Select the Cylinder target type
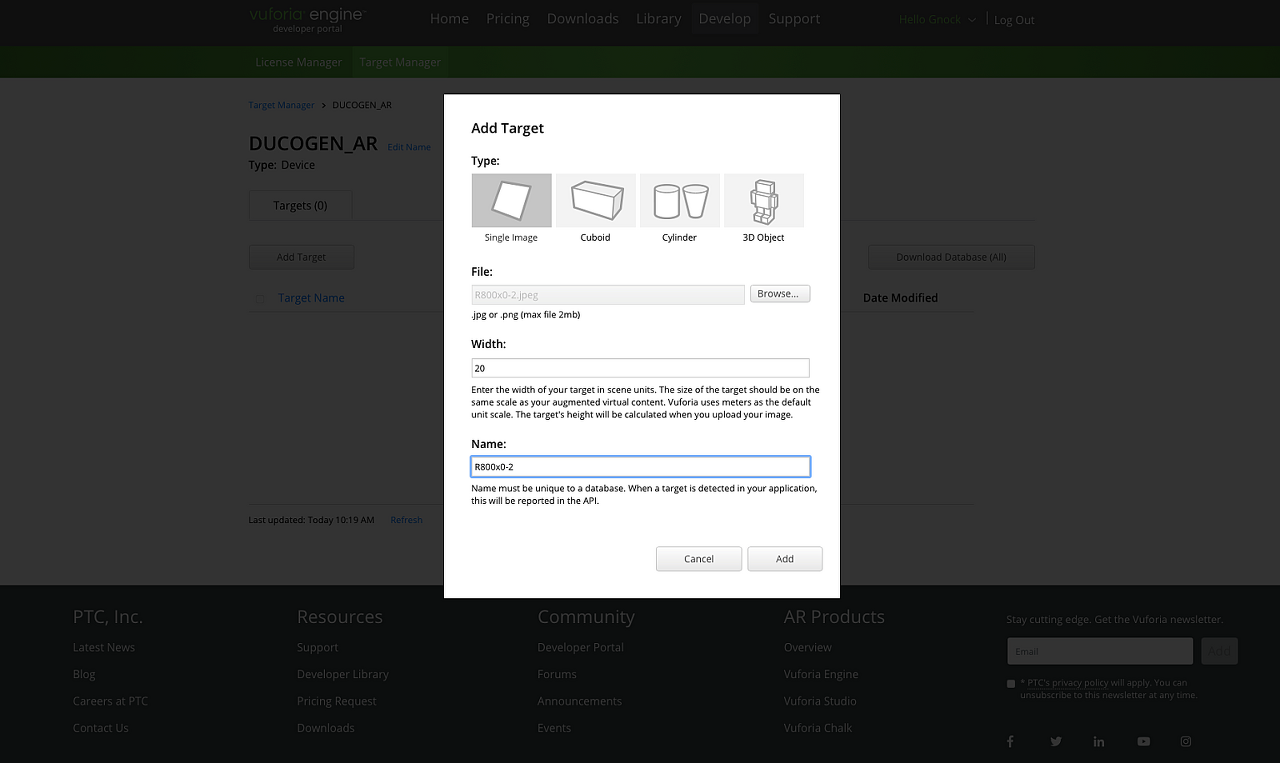 coord(679,201)
